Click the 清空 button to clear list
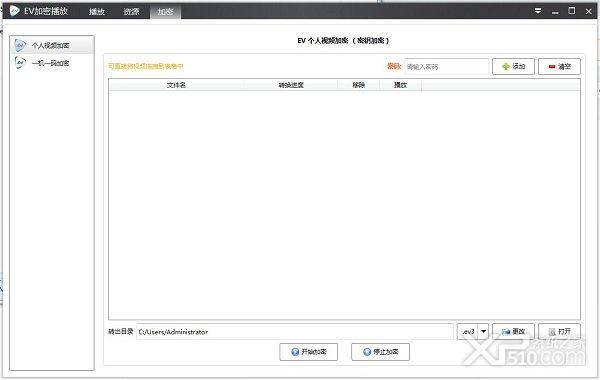Image resolution: width=600 pixels, height=380 pixels. pos(559,67)
